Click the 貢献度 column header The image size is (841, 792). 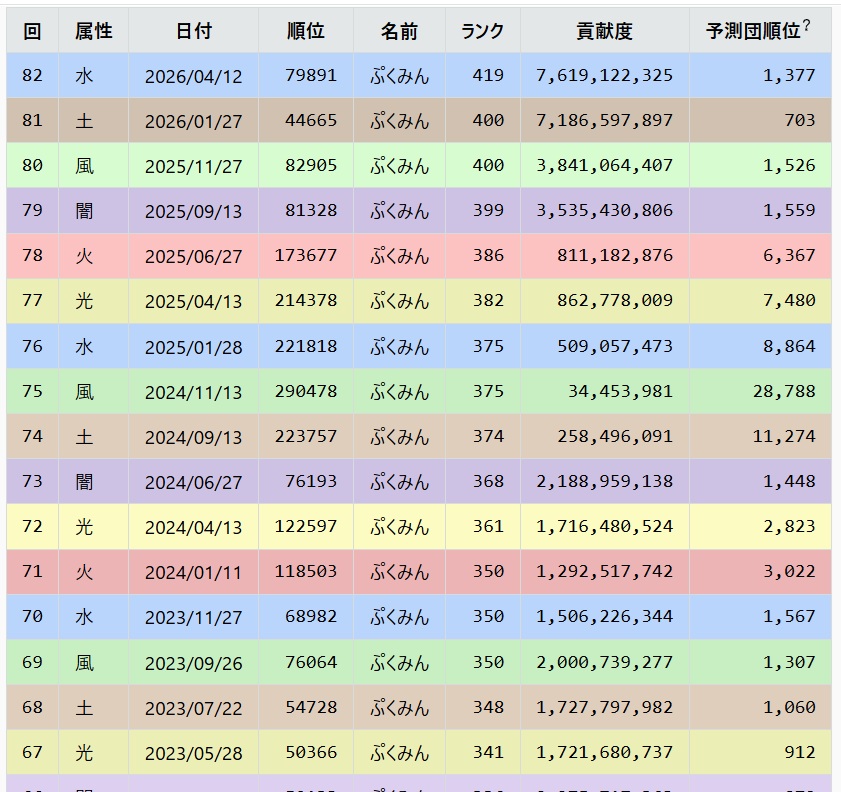point(604,31)
